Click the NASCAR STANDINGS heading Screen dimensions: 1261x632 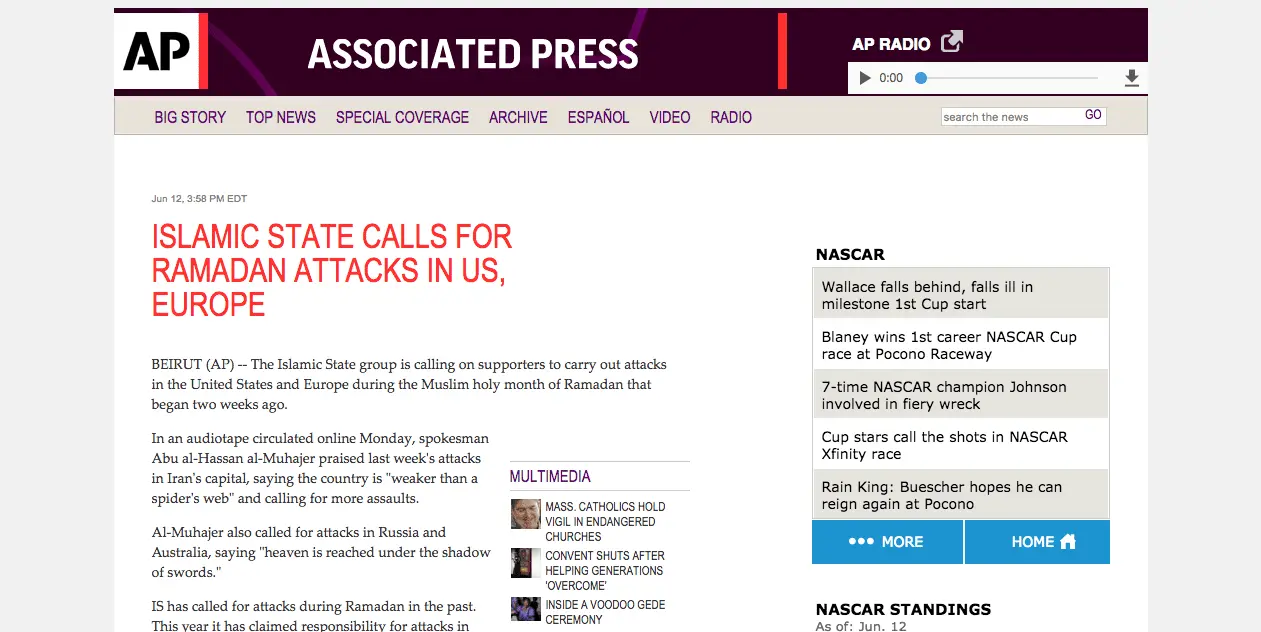click(903, 609)
